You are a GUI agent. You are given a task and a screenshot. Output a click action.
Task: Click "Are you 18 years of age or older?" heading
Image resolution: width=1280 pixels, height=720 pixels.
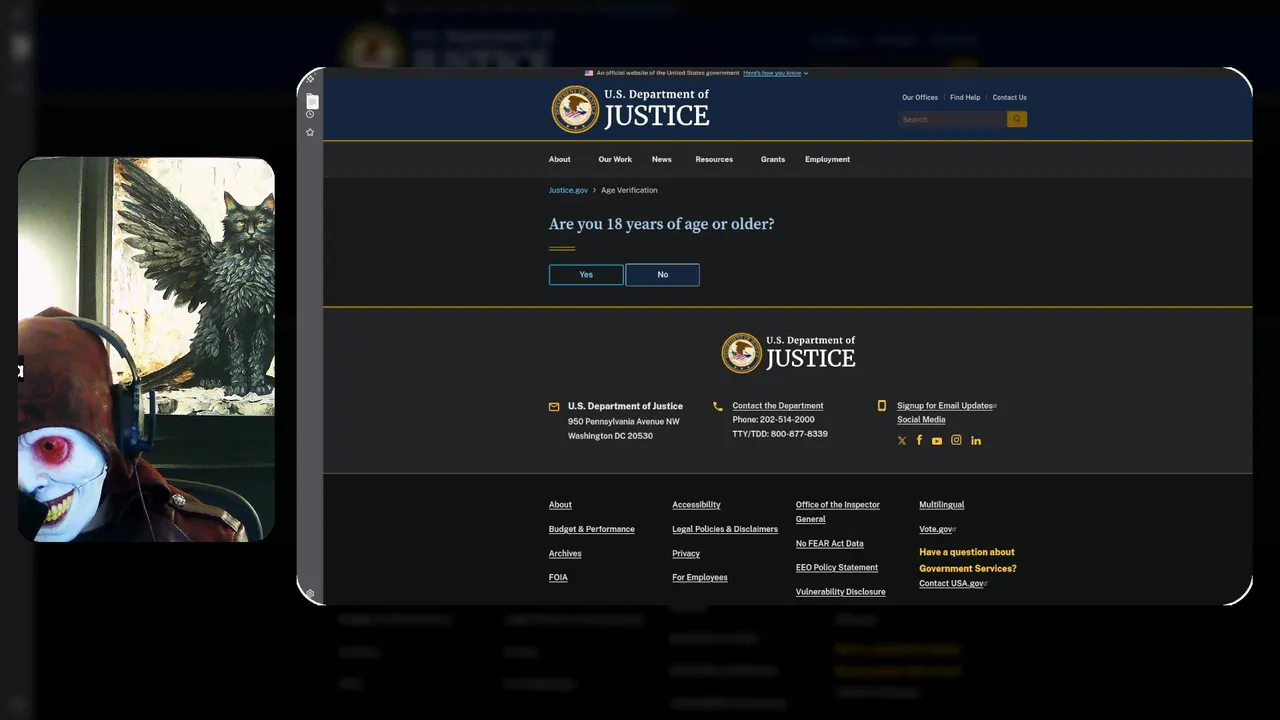pos(662,224)
